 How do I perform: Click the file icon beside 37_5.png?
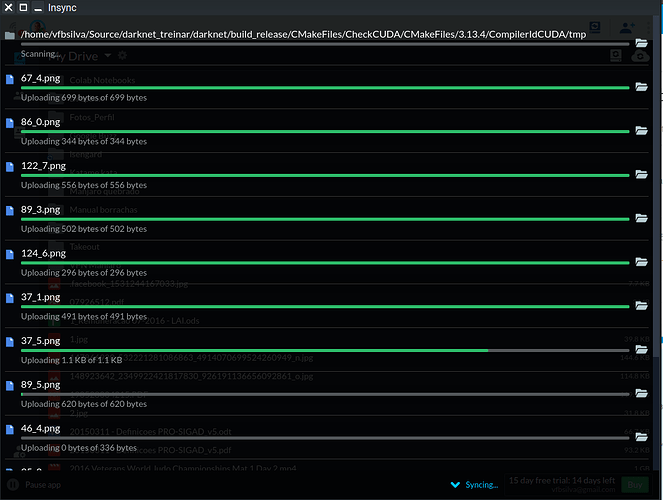tap(10, 342)
